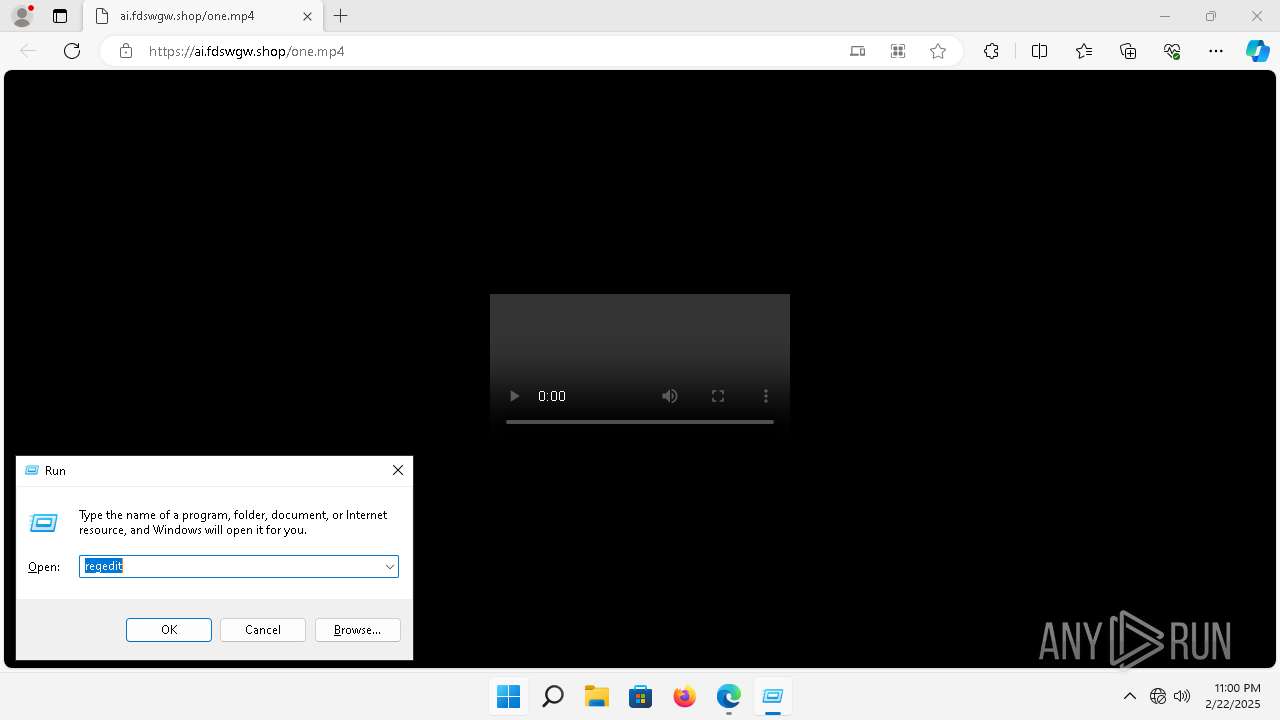The height and width of the screenshot is (720, 1280).
Task: Play the video
Action: 514,396
